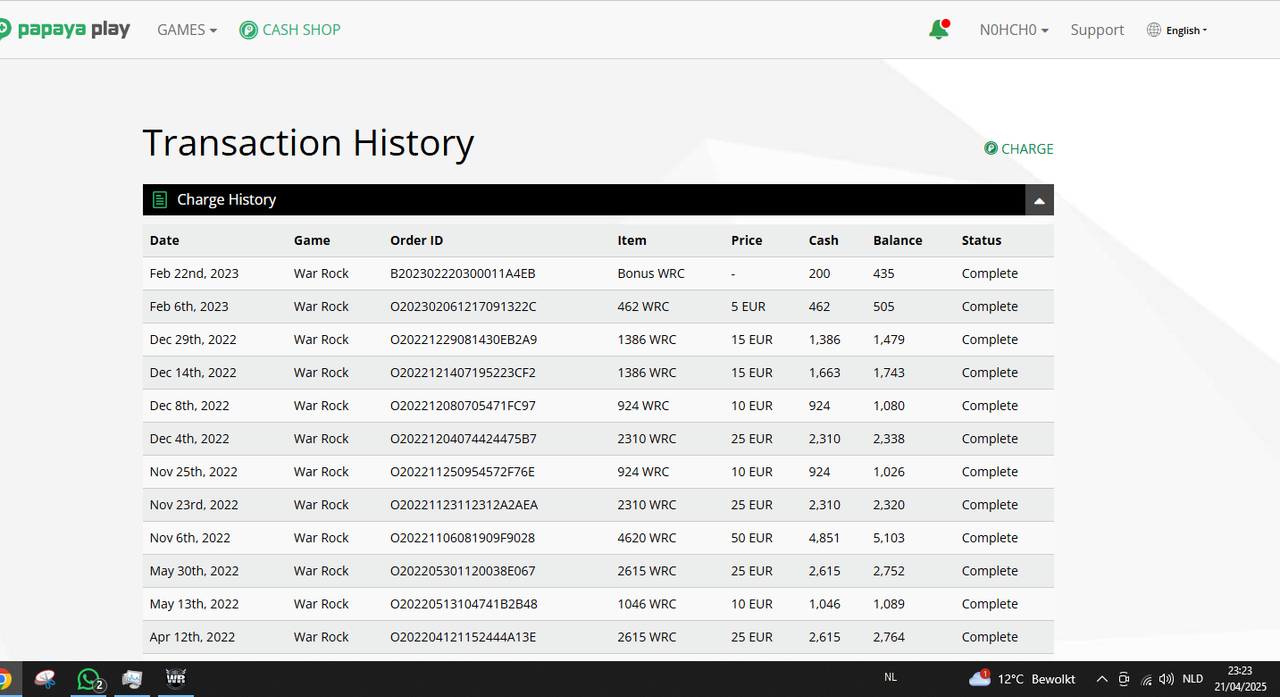Open the Snipping Tool taskbar icon
Image resolution: width=1280 pixels, height=697 pixels.
[x=45, y=679]
